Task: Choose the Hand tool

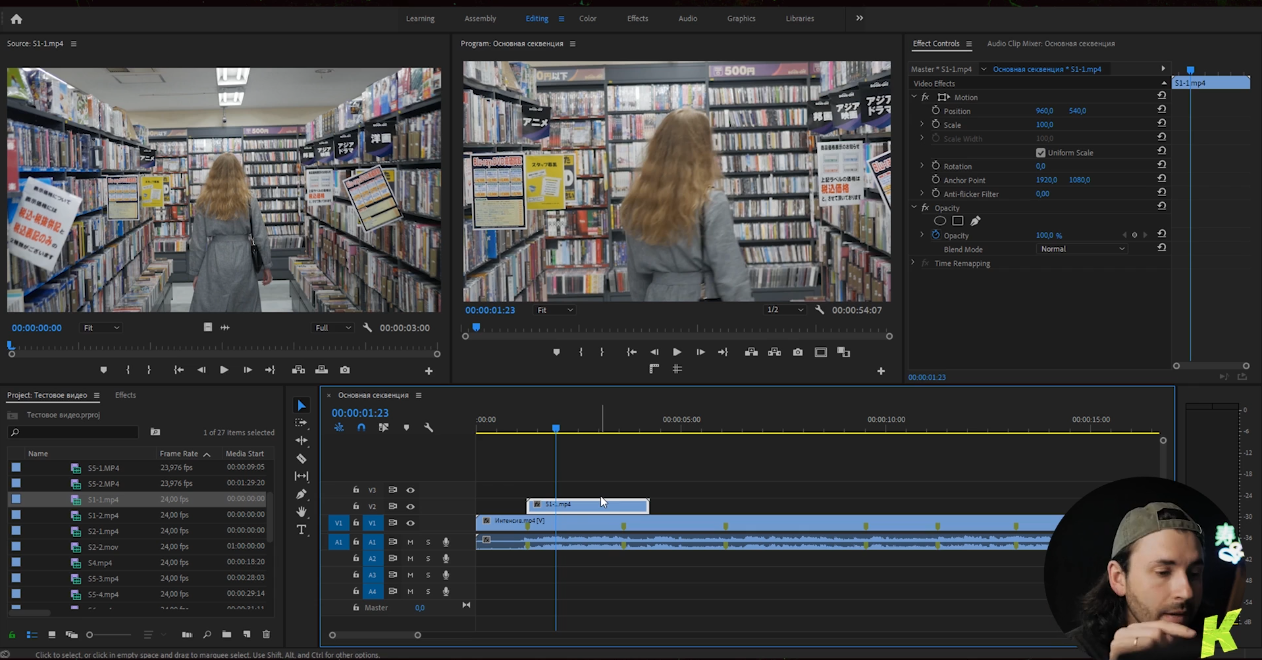Action: (302, 512)
